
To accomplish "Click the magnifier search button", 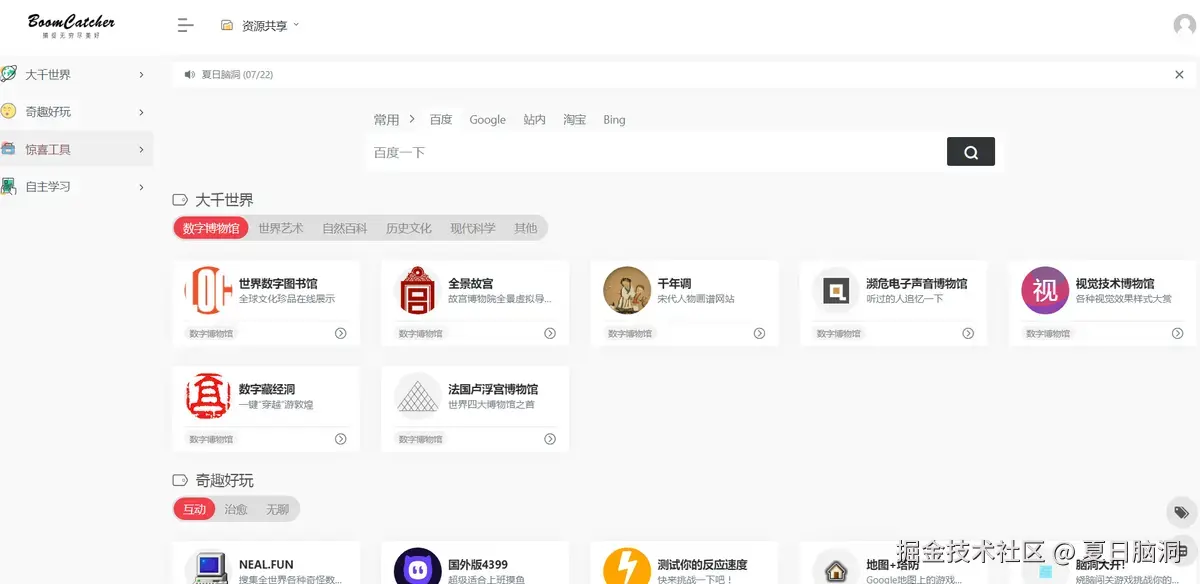I will pyautogui.click(x=971, y=152).
